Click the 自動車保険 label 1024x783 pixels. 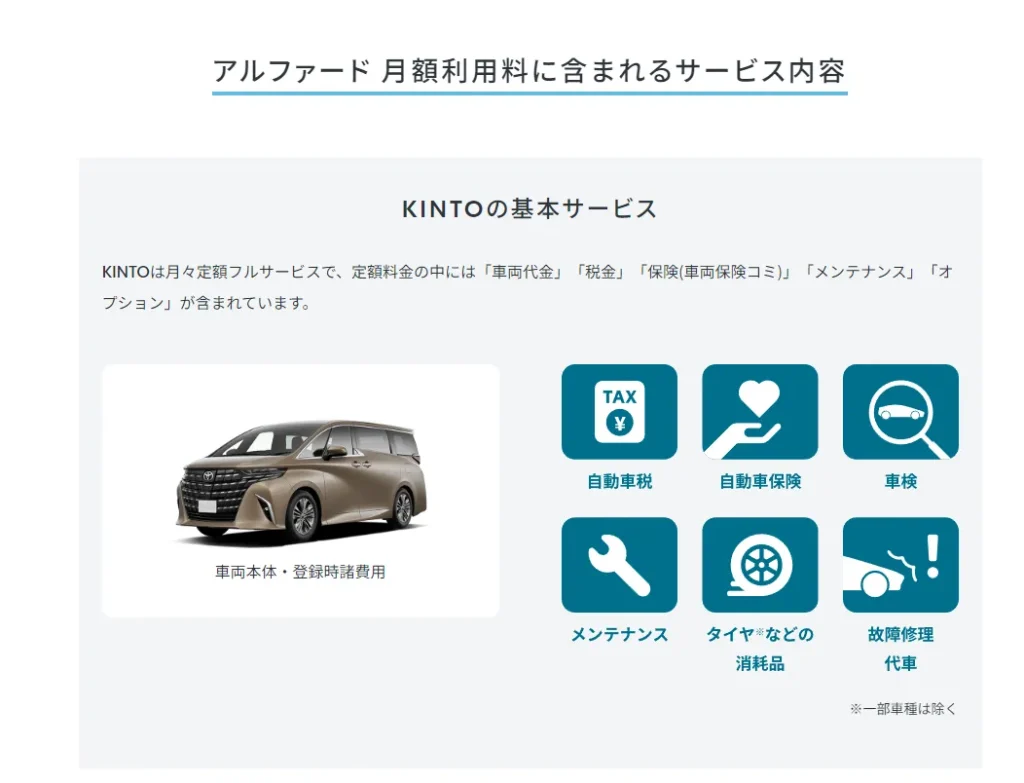click(x=760, y=481)
